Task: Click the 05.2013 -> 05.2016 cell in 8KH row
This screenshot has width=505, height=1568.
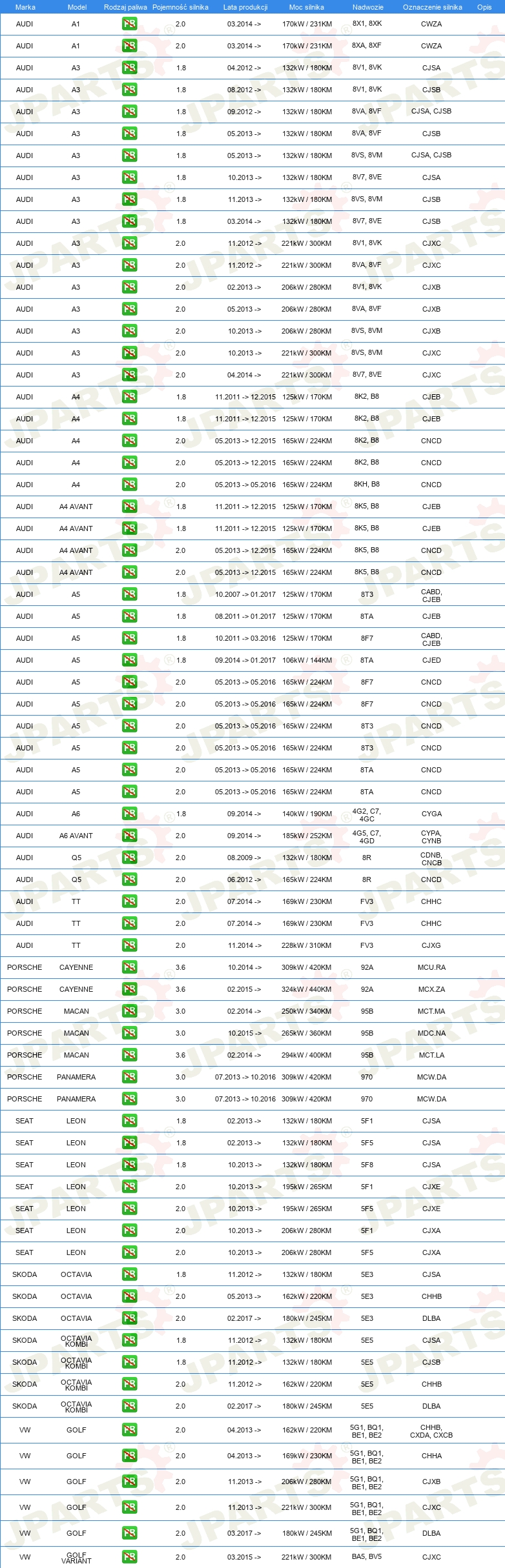Action: point(245,485)
